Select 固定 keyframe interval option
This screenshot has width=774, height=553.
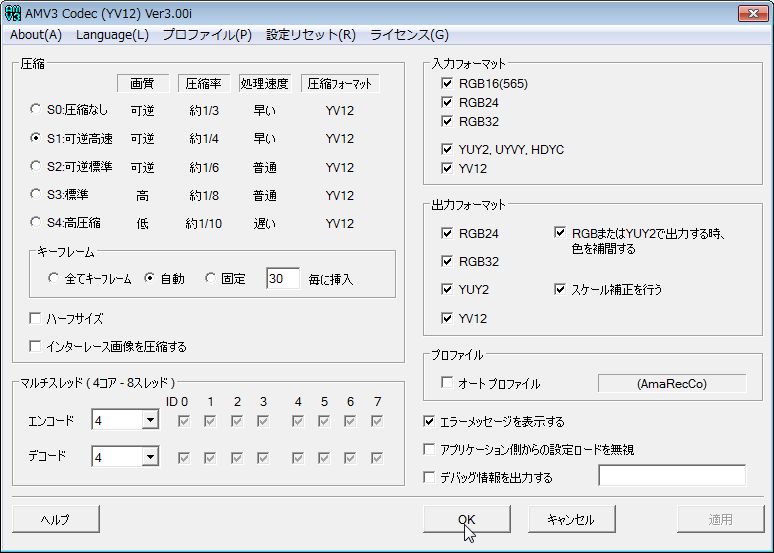211,280
